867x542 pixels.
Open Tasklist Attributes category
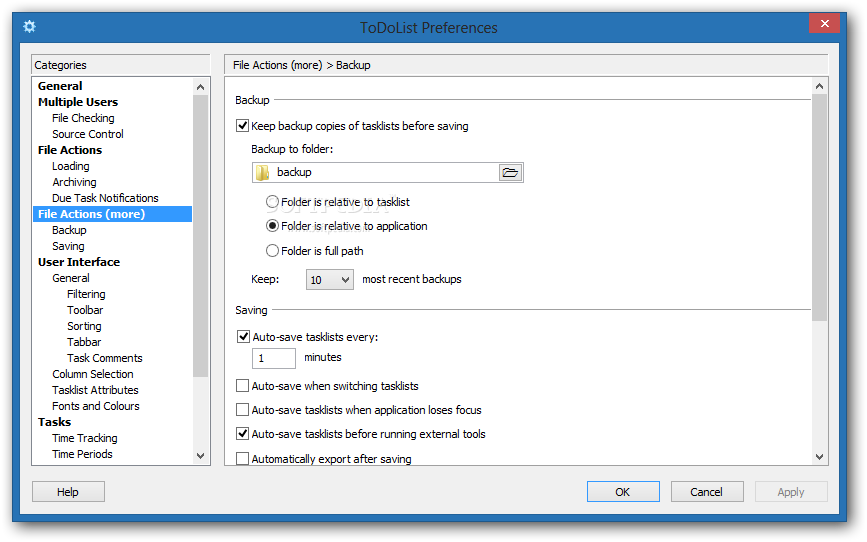95,390
